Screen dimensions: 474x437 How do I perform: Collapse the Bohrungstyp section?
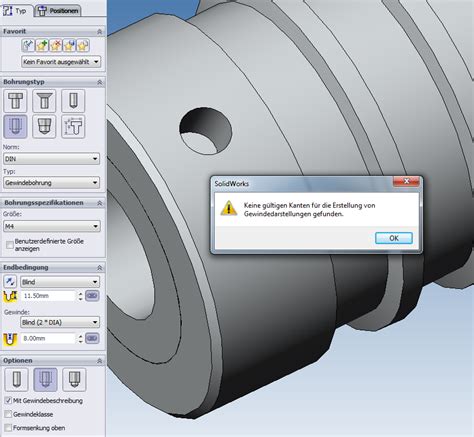click(99, 82)
